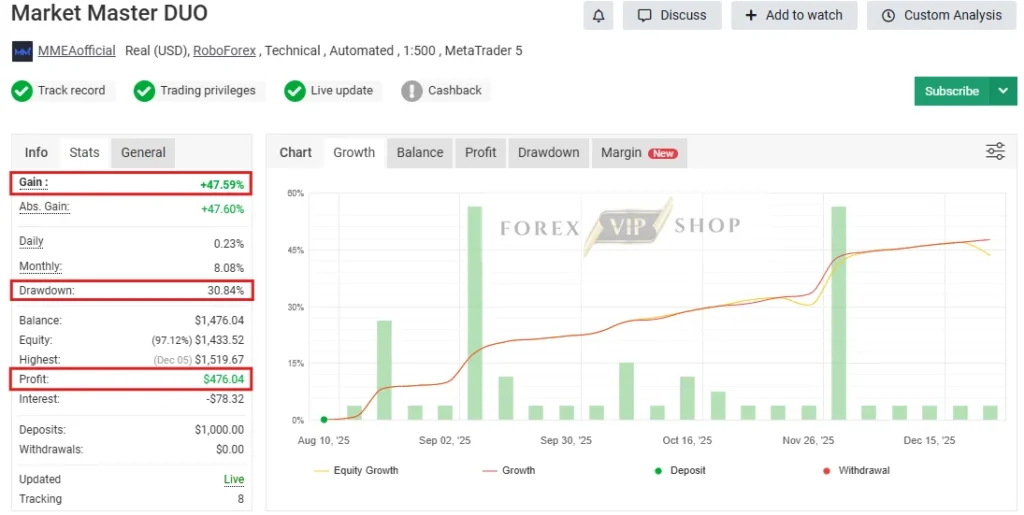Click the green Subscribe button
Screen dimensions: 1024x515
click(952, 91)
